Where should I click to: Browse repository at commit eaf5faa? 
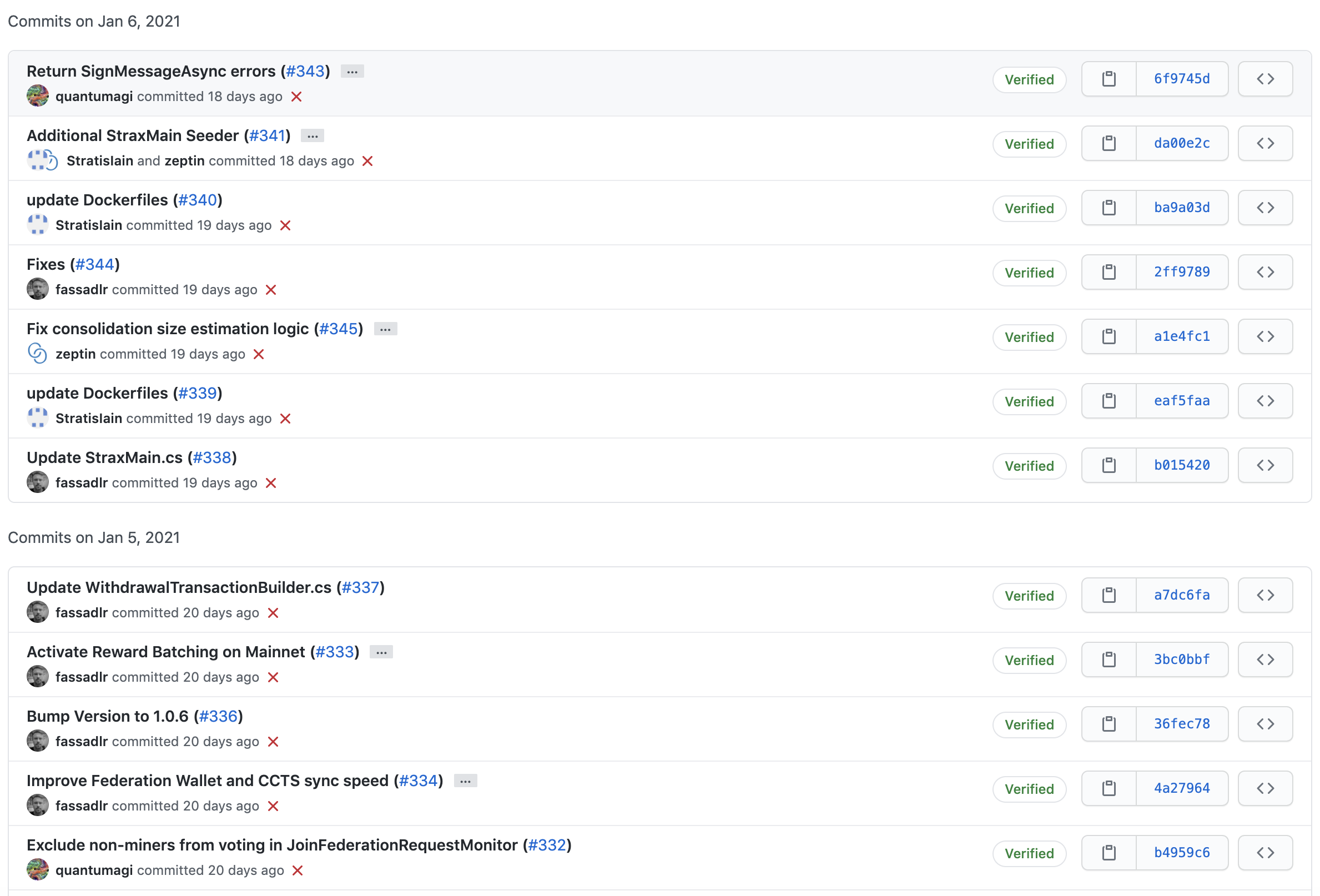pos(1265,401)
